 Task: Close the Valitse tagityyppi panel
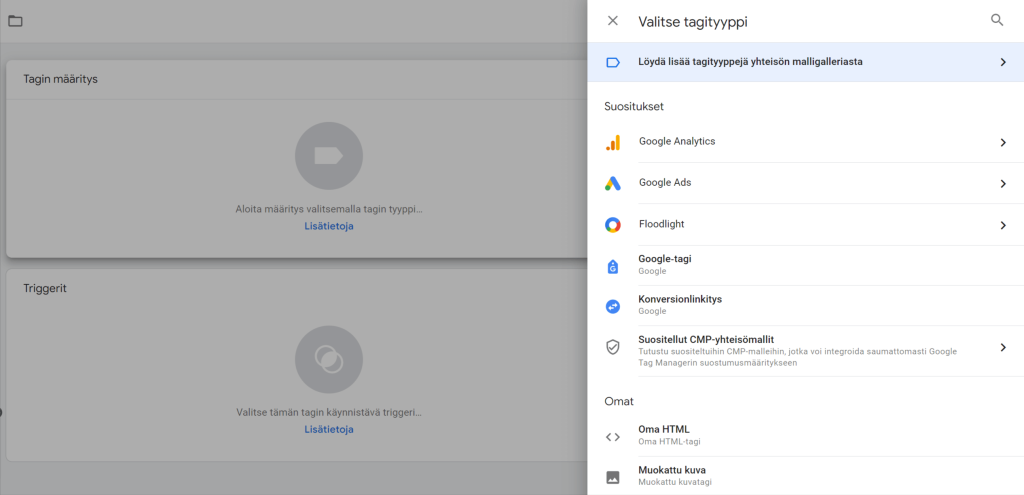[x=613, y=21]
